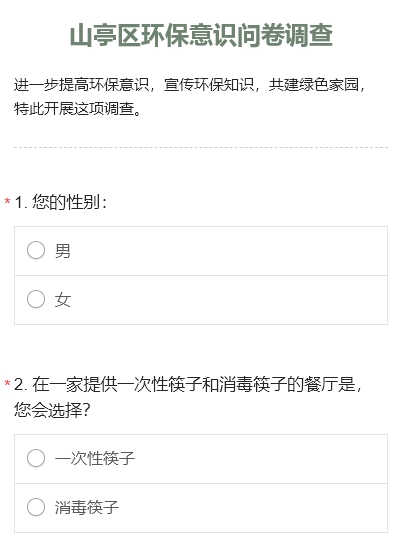Click the 女 option label text
Screen dimensions: 396x554
[63, 300]
